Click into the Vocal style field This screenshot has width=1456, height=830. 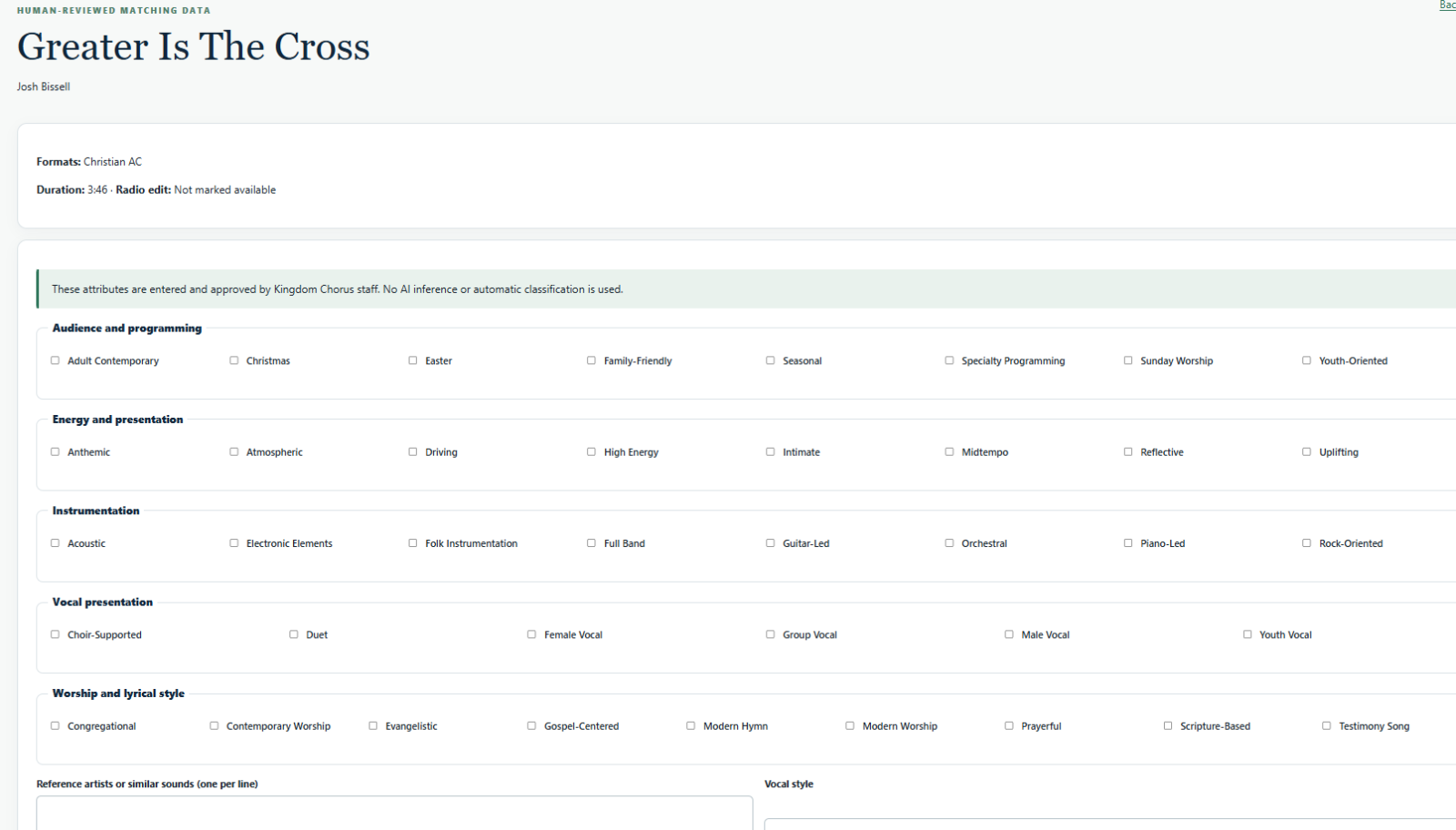tap(1110, 825)
